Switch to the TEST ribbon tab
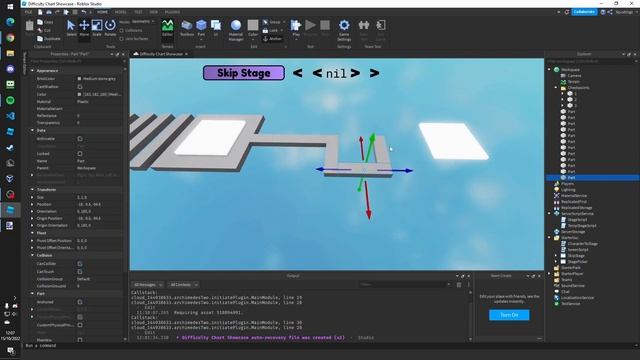This screenshot has height=360, width=640. click(x=138, y=12)
